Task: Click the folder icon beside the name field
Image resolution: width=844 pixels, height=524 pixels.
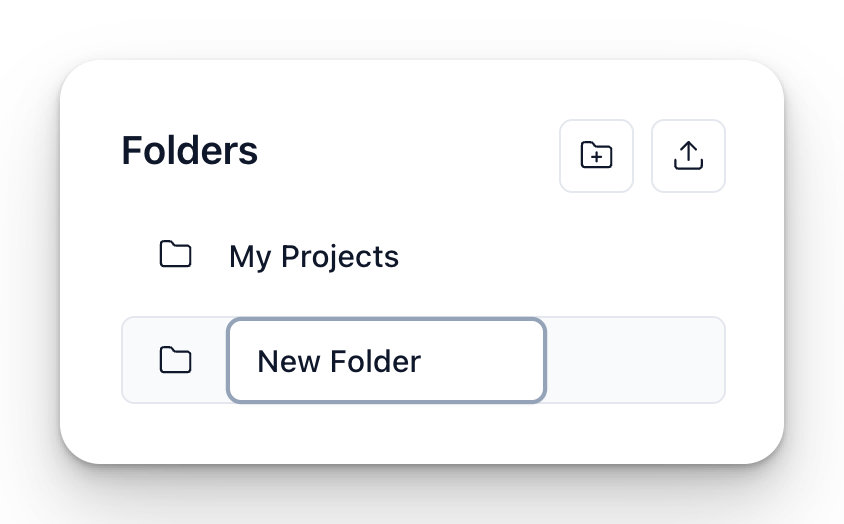Action: 176,360
